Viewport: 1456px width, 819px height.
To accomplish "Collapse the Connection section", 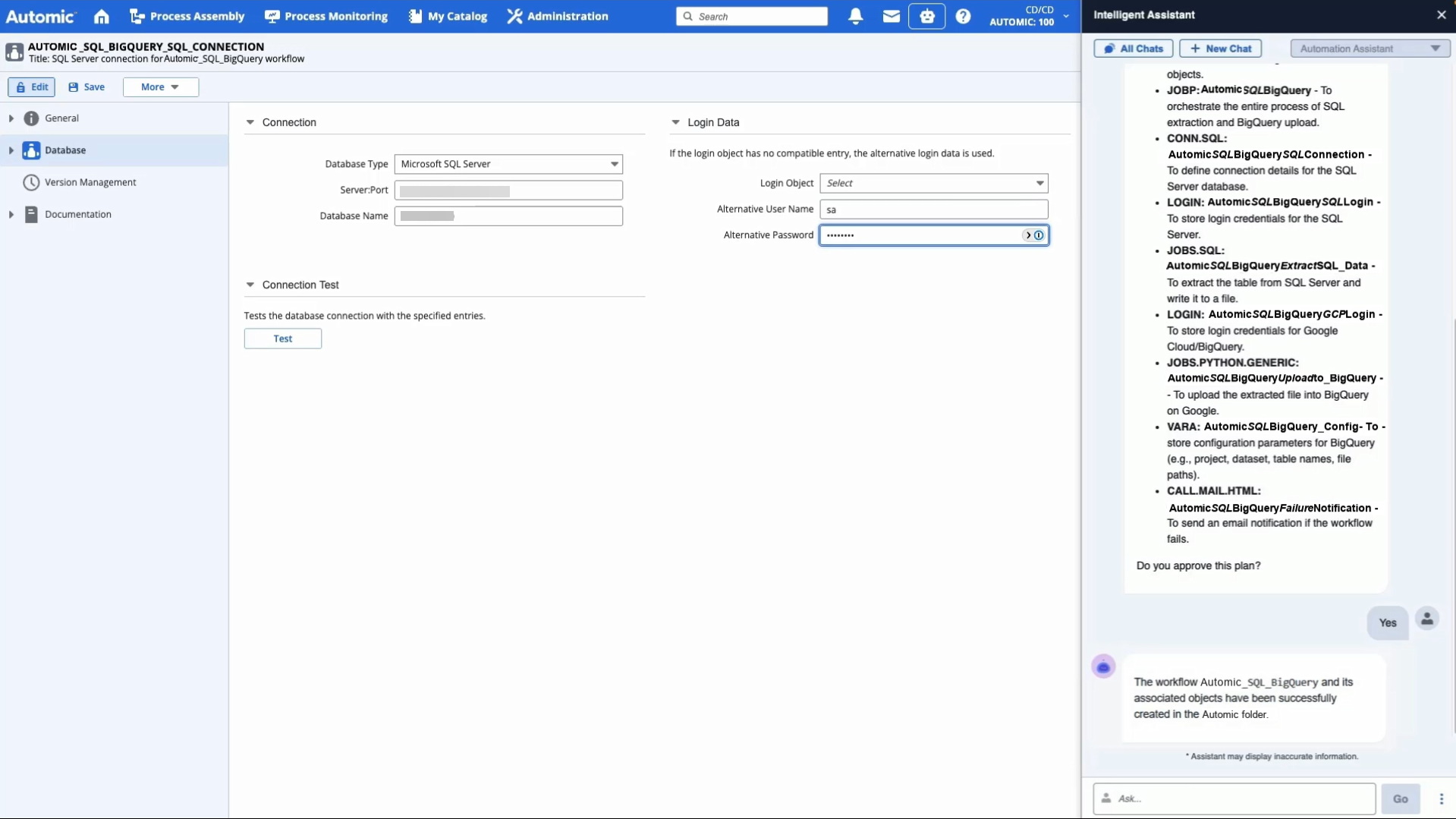I will (250, 122).
